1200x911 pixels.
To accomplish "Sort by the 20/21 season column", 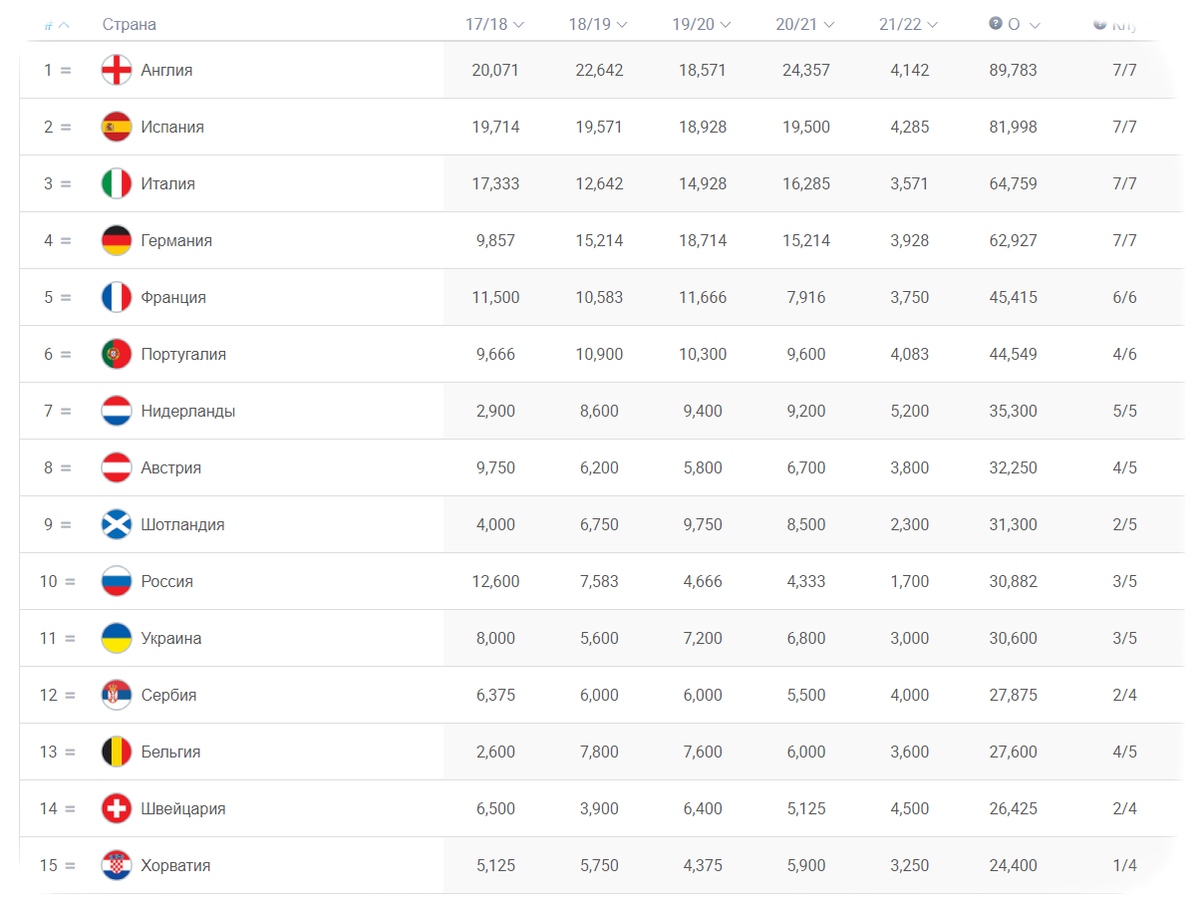I will coord(805,24).
